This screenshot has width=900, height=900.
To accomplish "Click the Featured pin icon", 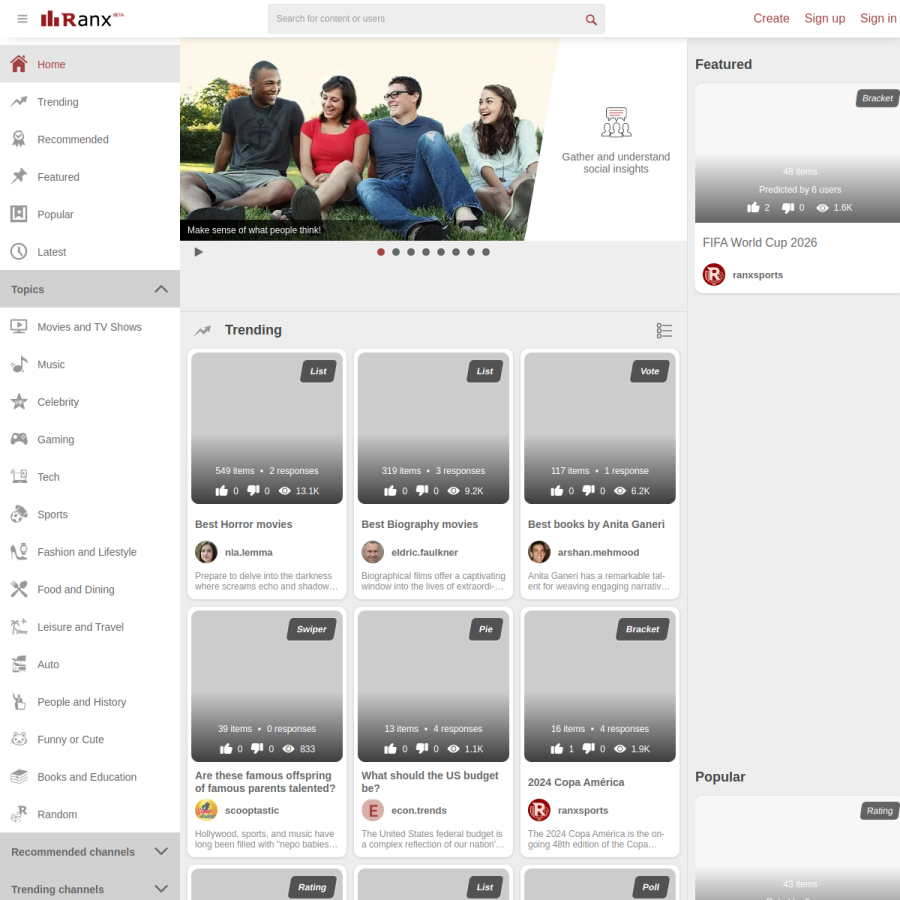I will coord(19,176).
